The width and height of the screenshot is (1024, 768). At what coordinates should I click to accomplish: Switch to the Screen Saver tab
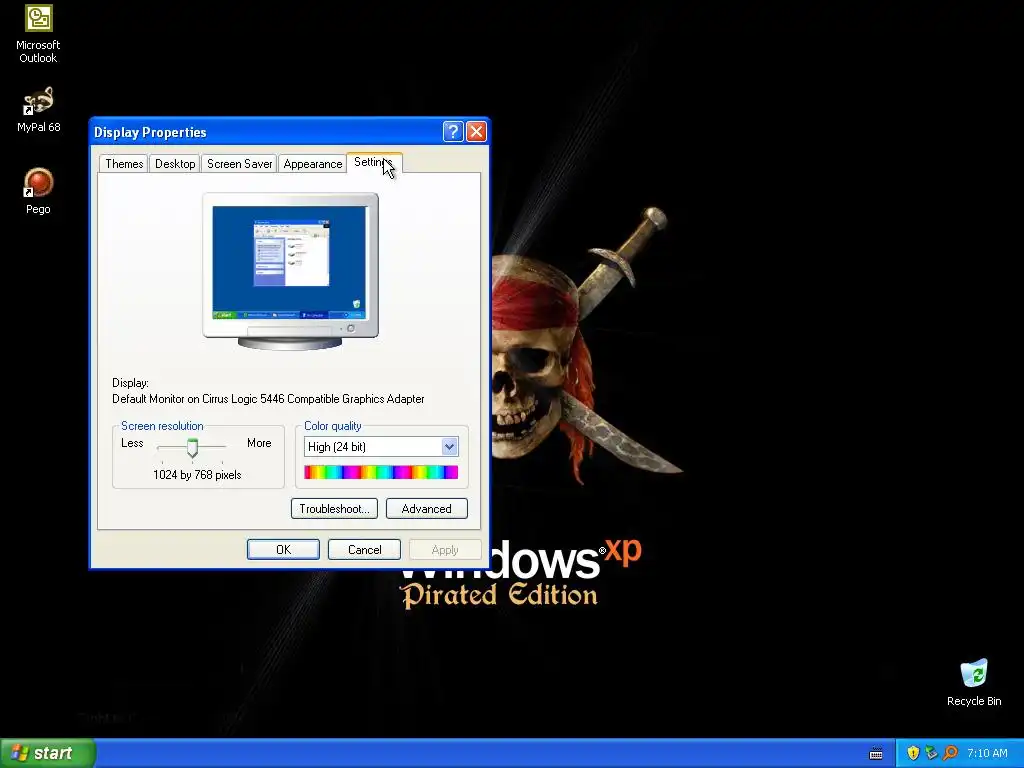[240, 163]
